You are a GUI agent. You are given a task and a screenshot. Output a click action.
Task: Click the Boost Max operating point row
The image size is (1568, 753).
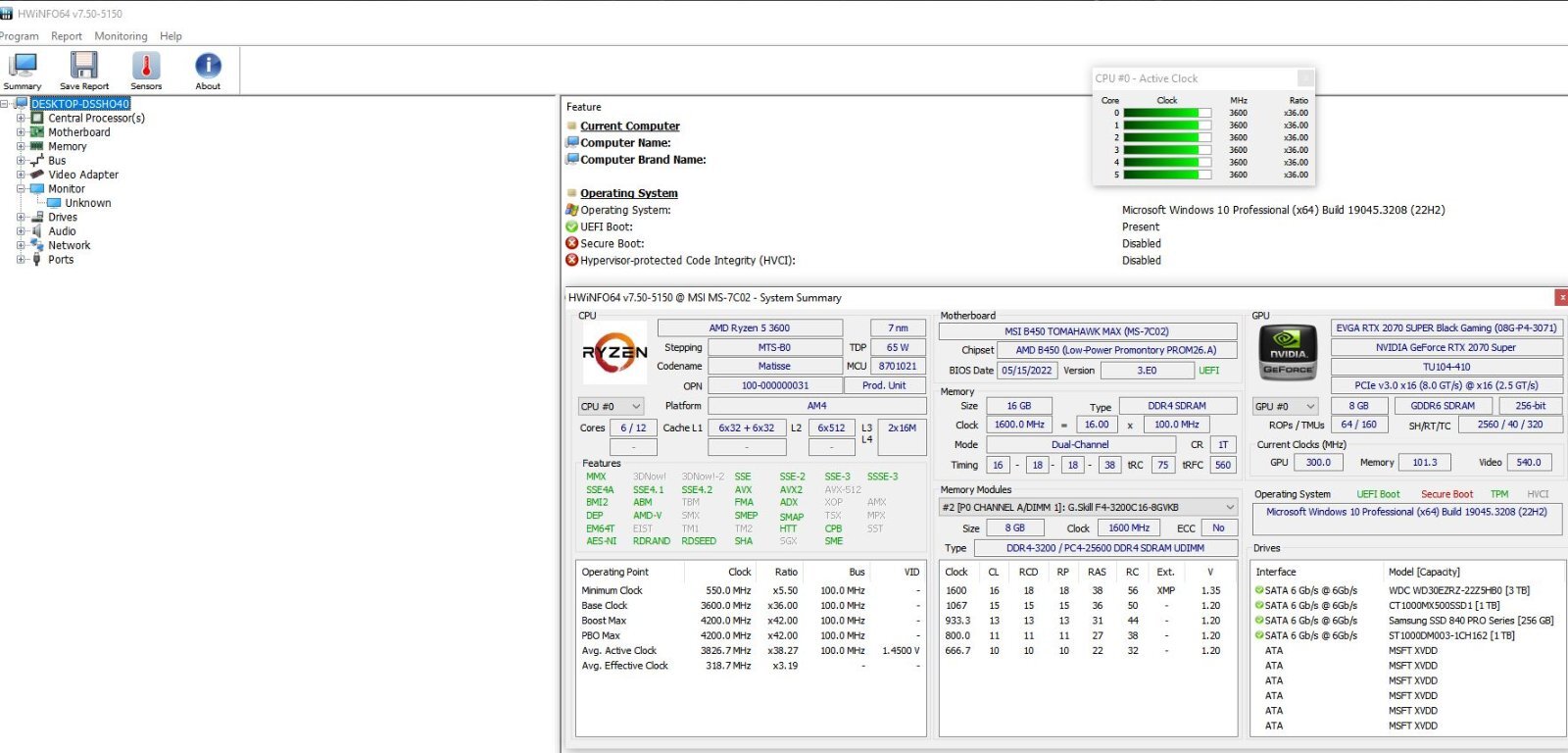751,621
